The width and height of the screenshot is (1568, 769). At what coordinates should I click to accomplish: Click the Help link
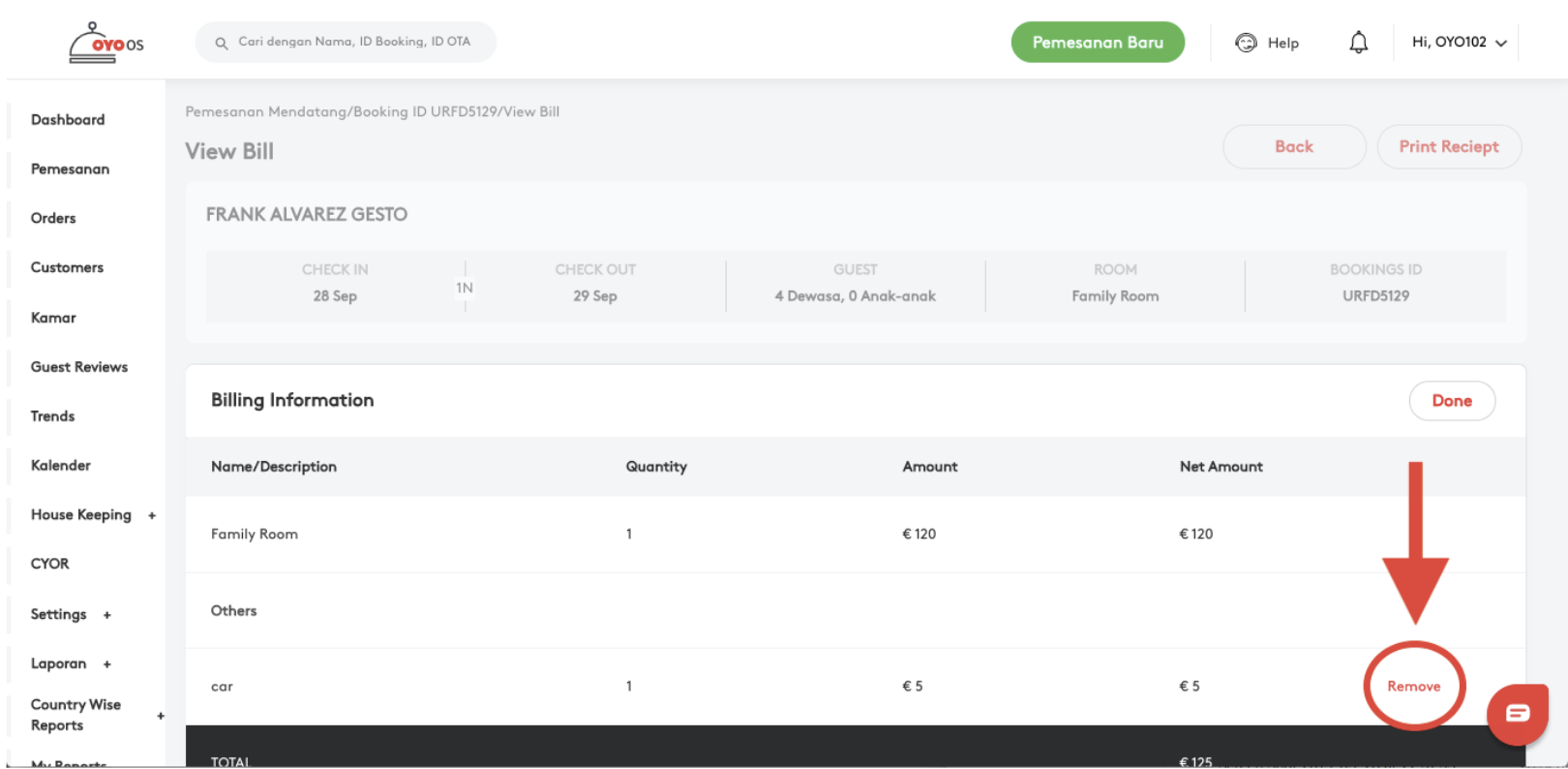pyautogui.click(x=1283, y=43)
